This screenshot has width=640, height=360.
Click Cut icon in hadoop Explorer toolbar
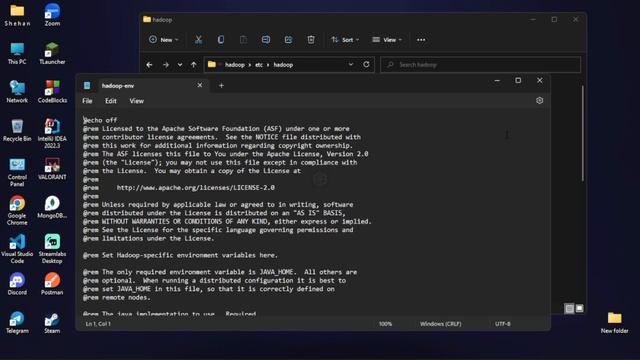(198, 40)
